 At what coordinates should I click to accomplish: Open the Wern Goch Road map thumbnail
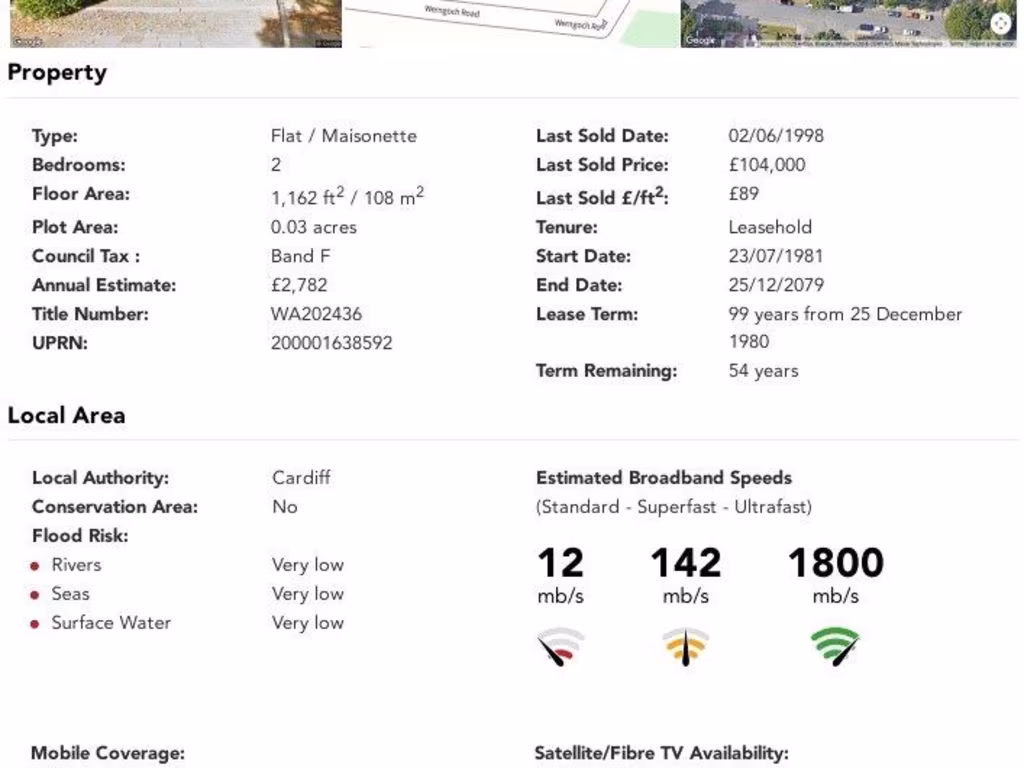click(x=510, y=22)
